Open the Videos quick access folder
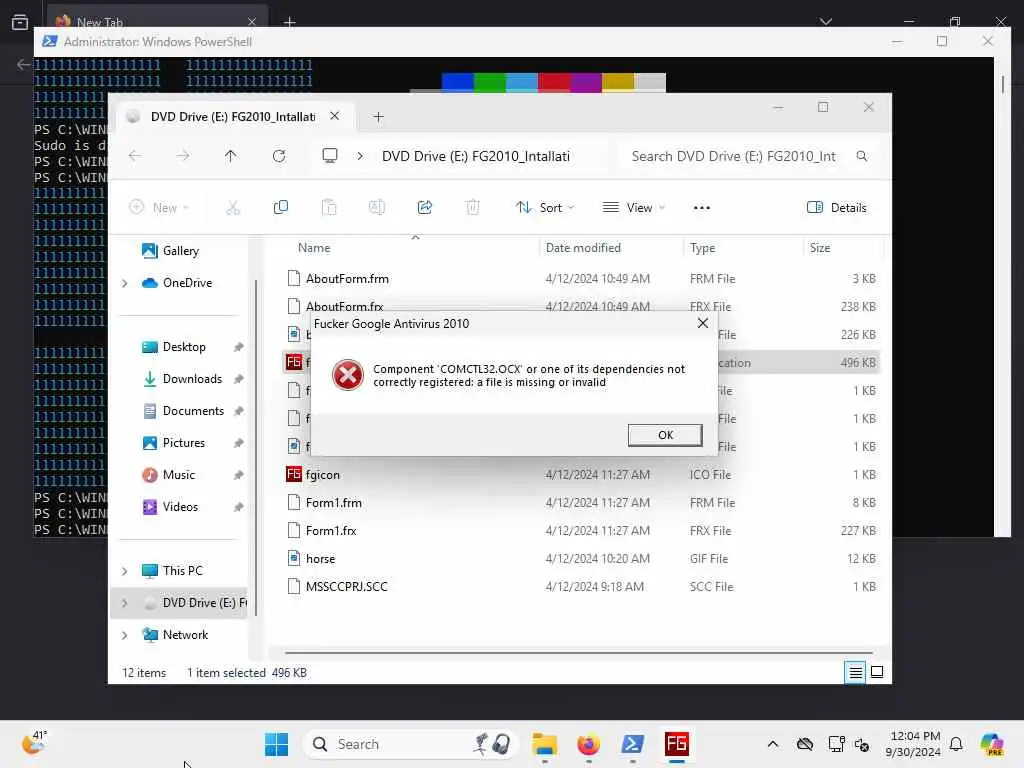This screenshot has width=1024, height=768. coord(180,507)
